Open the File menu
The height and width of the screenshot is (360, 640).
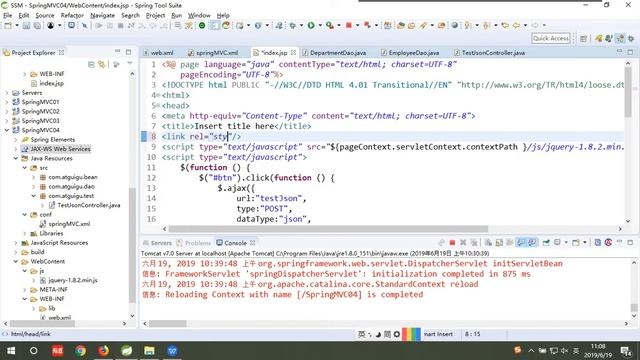point(8,15)
